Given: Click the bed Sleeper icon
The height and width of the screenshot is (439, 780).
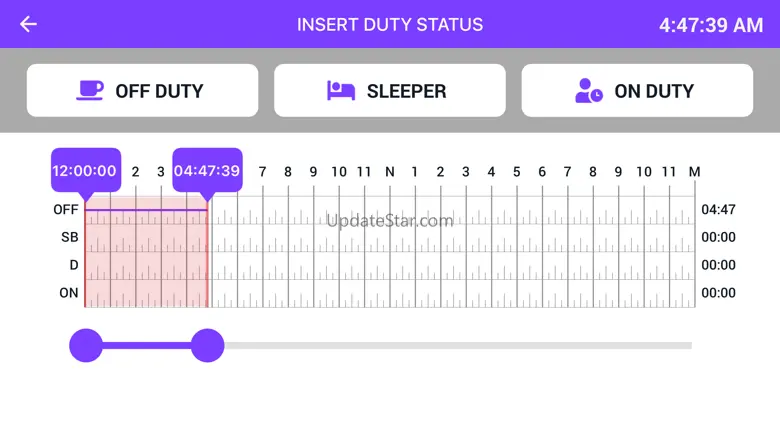Looking at the screenshot, I should [x=341, y=91].
